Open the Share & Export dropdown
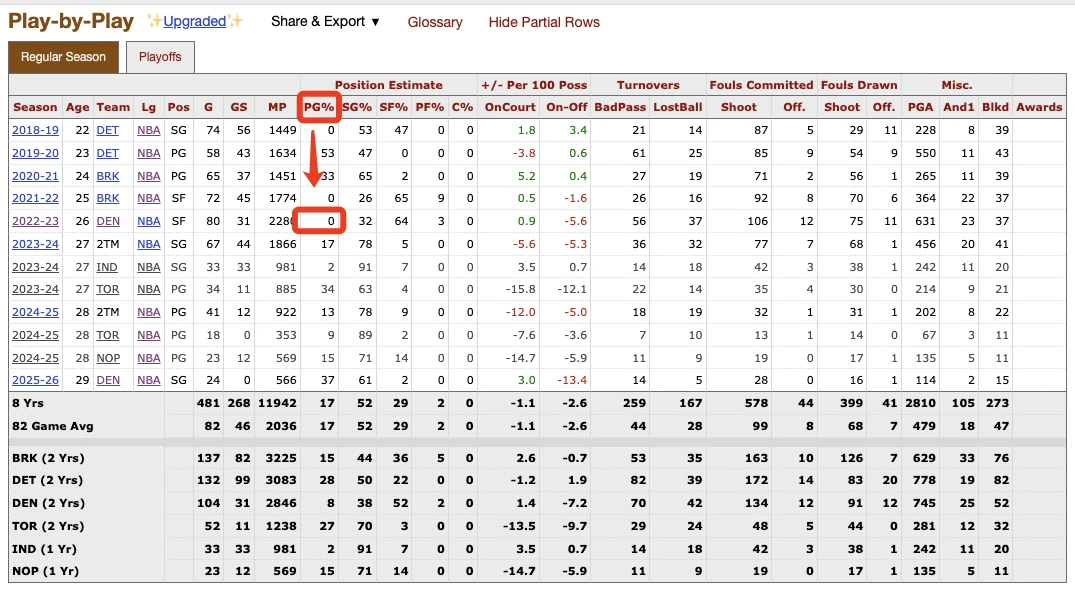 325,22
